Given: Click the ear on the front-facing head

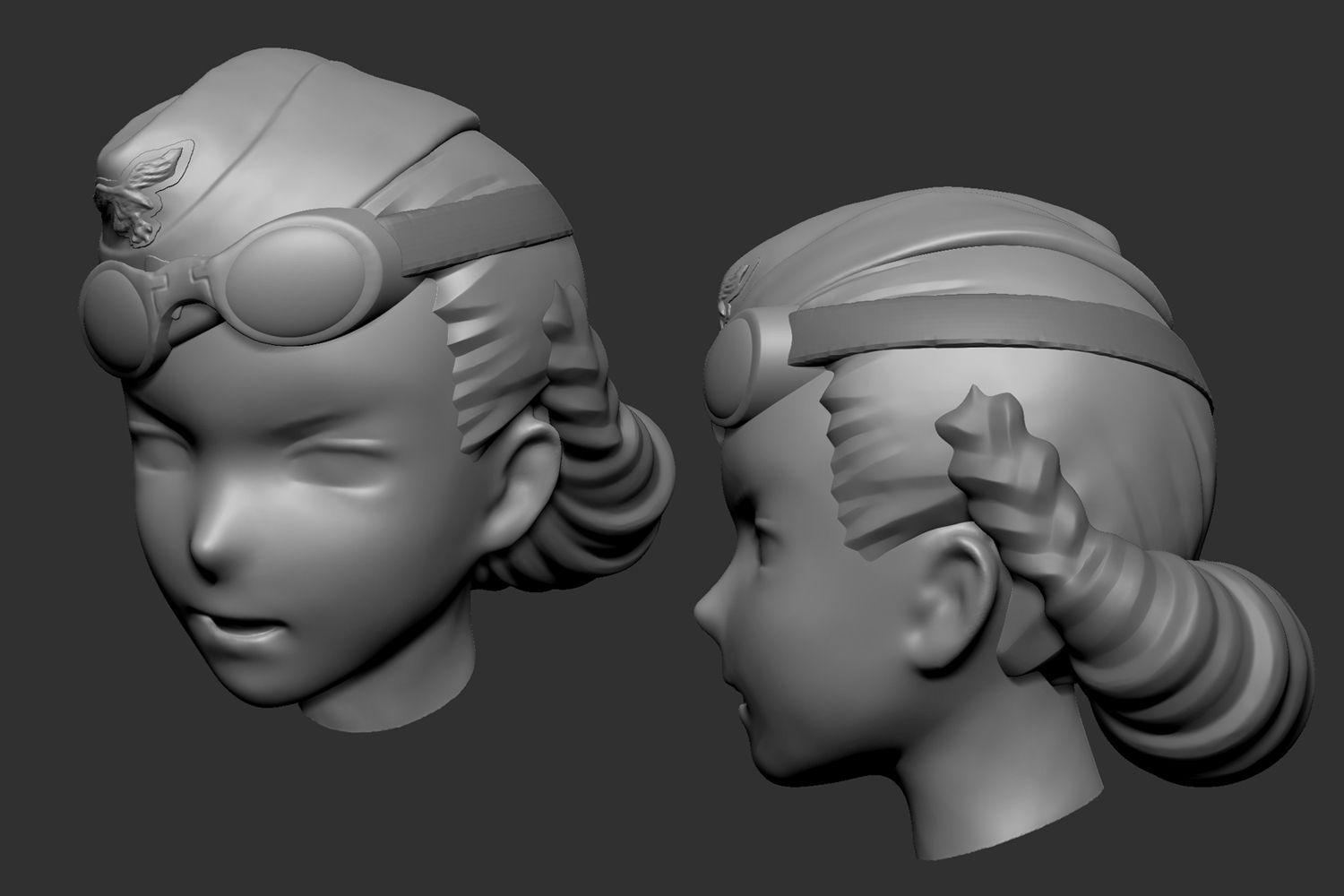Looking at the screenshot, I should click(x=530, y=466).
